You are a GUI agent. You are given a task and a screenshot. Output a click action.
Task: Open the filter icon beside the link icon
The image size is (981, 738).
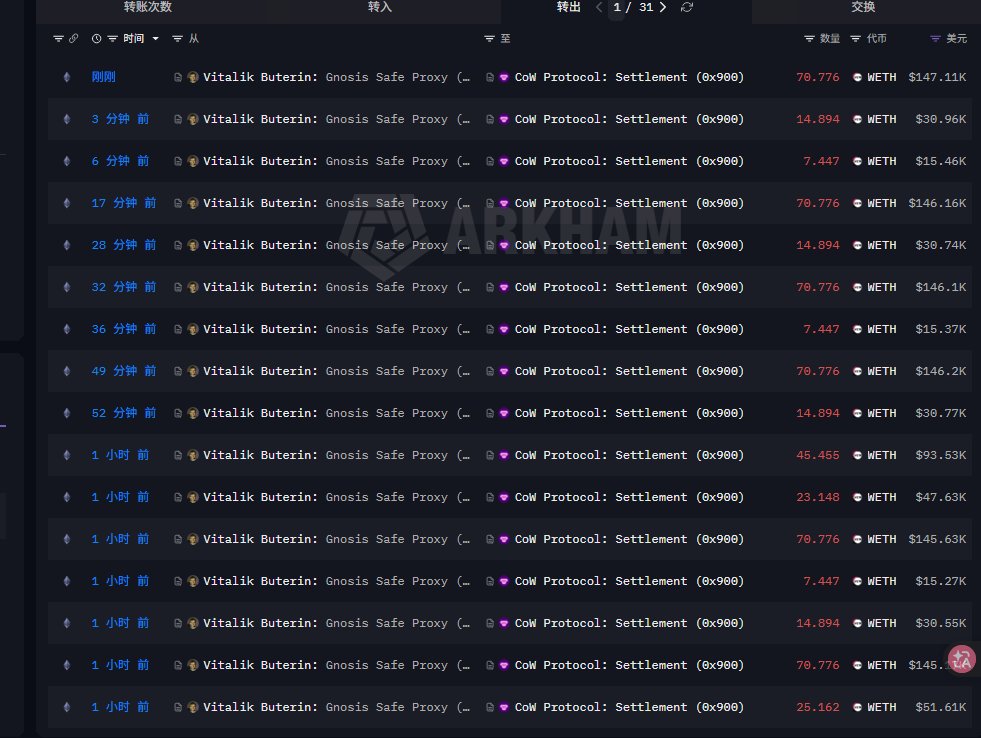(58, 39)
